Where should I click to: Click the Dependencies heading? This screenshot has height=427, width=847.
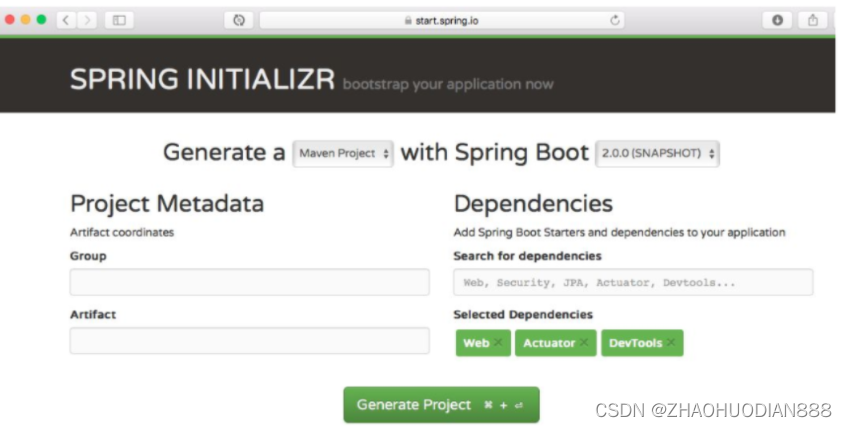[x=533, y=204]
